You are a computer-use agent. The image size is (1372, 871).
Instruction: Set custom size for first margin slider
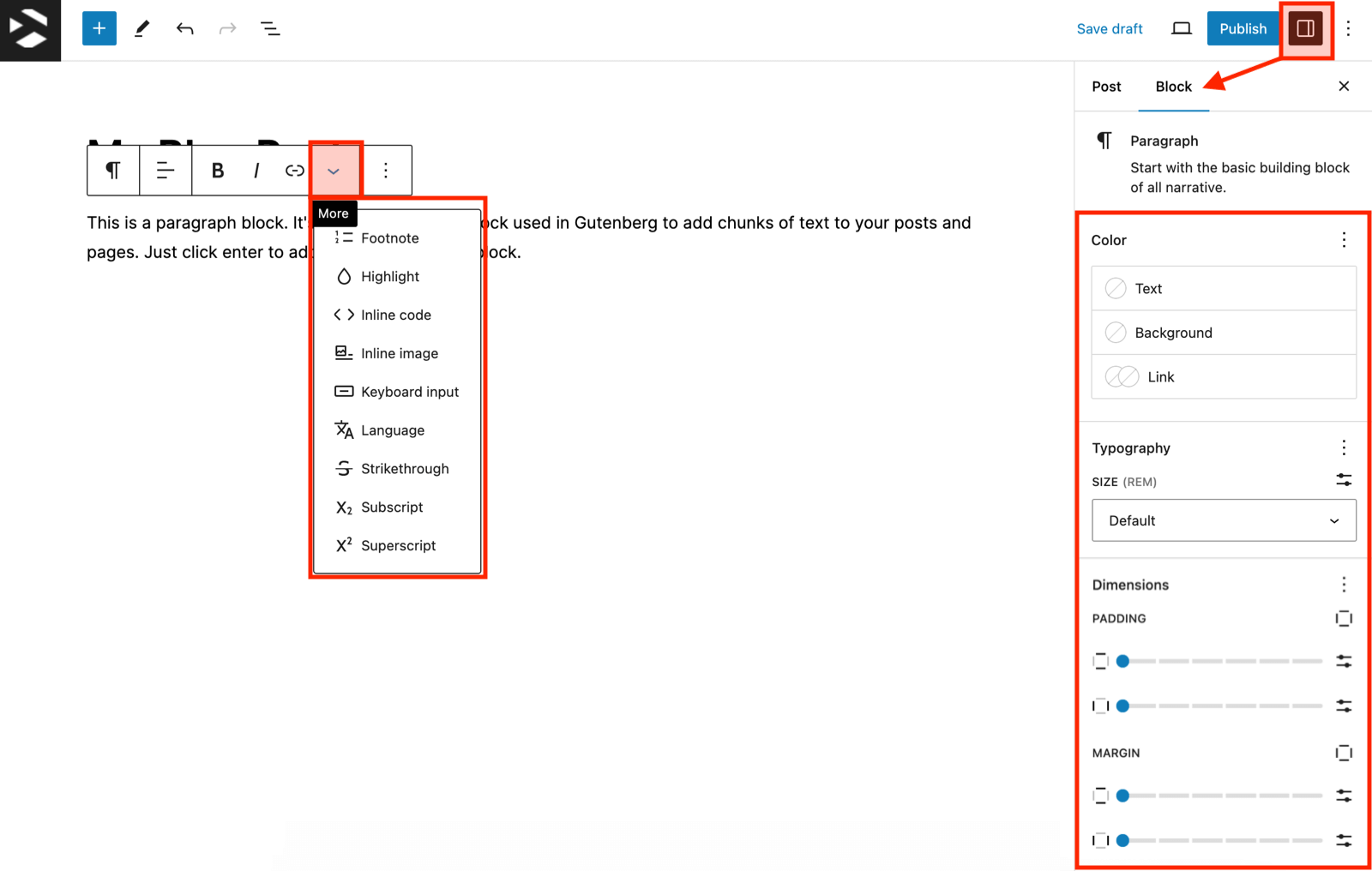pos(1344,796)
